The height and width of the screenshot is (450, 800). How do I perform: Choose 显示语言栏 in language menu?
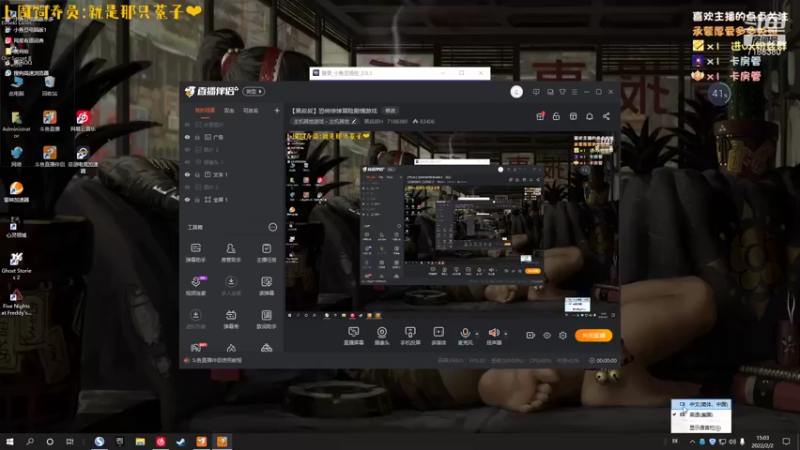tap(702, 428)
